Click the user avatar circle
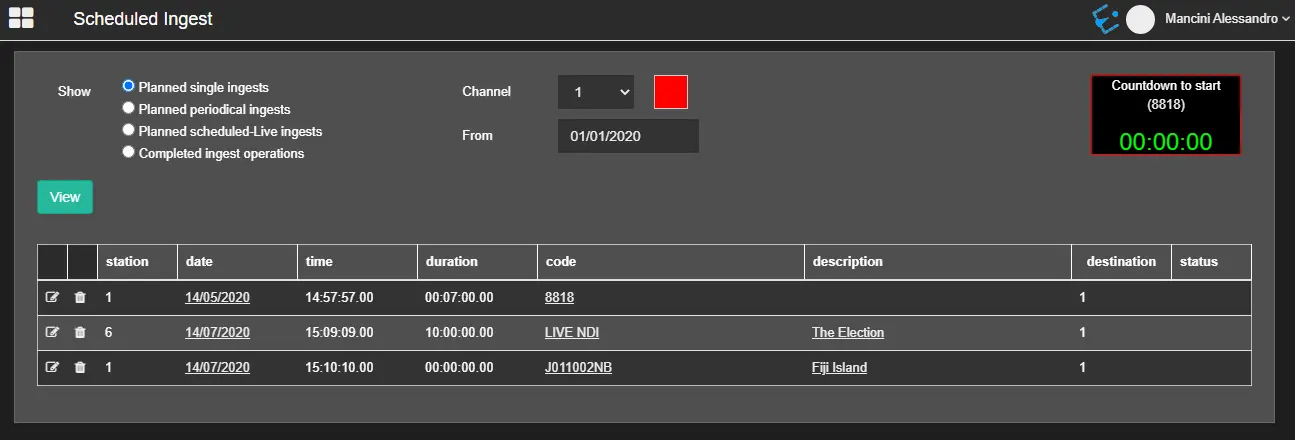1295x440 pixels. [x=1140, y=19]
